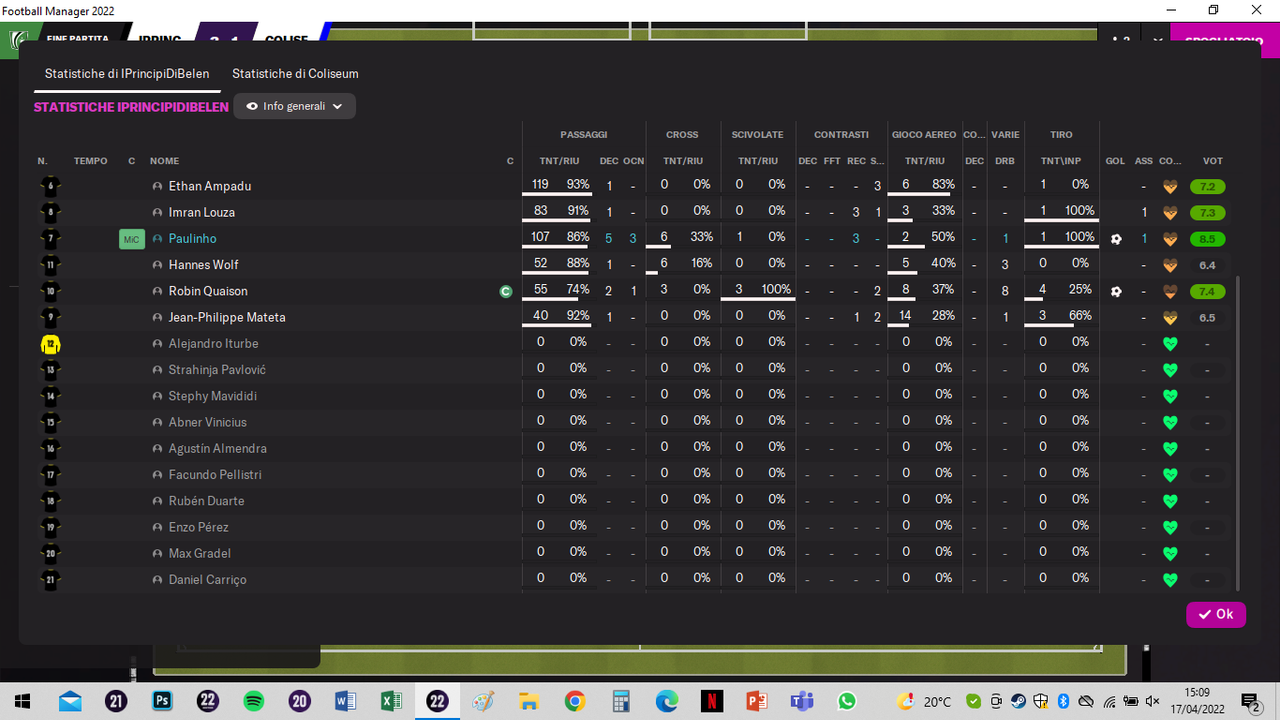Open the Info generali view dropdown
Screen dimensions: 1280x720
(x=294, y=106)
